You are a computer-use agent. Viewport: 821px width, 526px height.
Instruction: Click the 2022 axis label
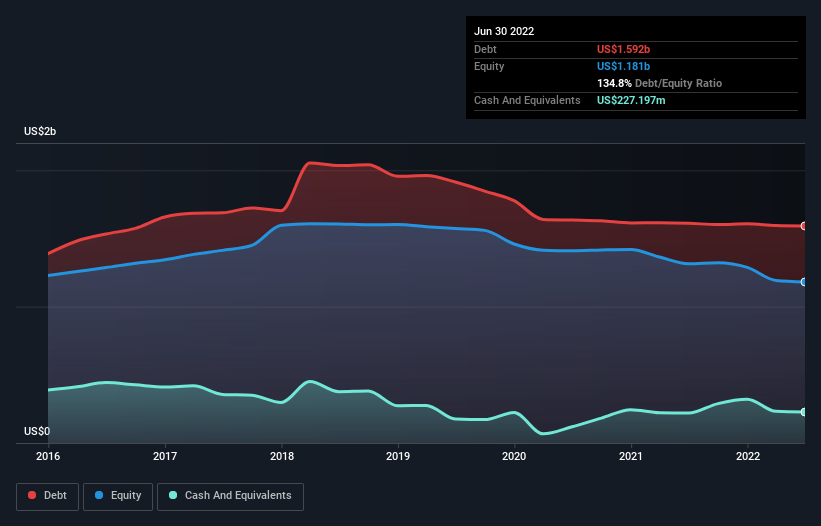click(x=748, y=456)
